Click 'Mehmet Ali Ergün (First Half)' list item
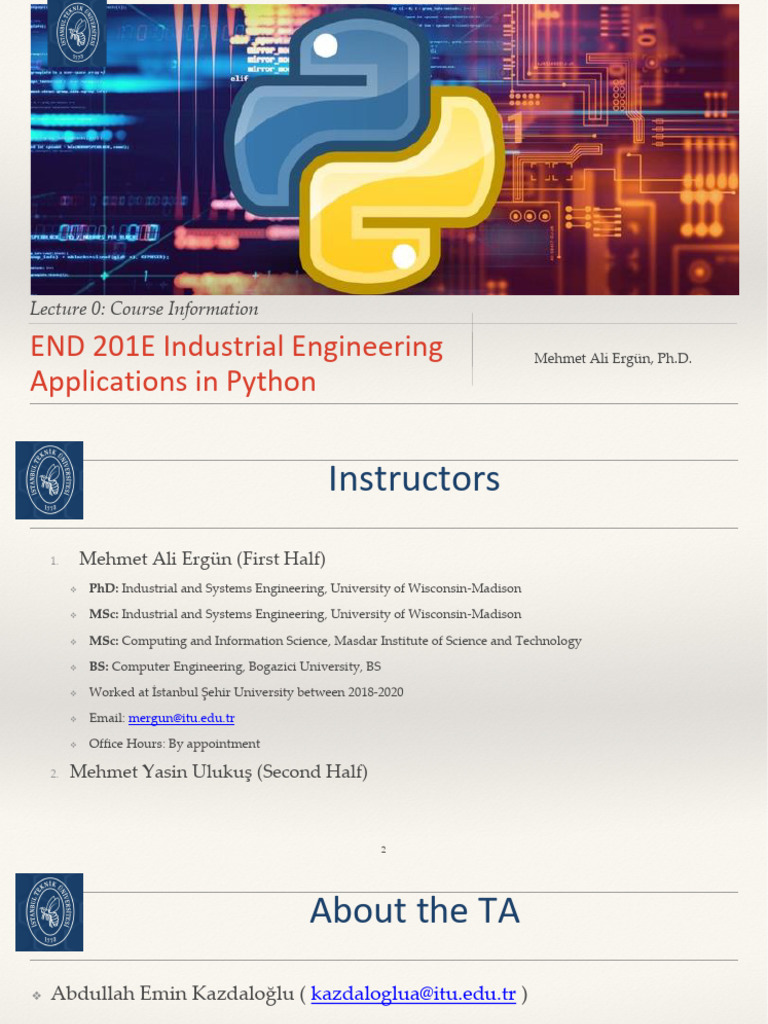This screenshot has height=1024, width=768. click(x=202, y=558)
